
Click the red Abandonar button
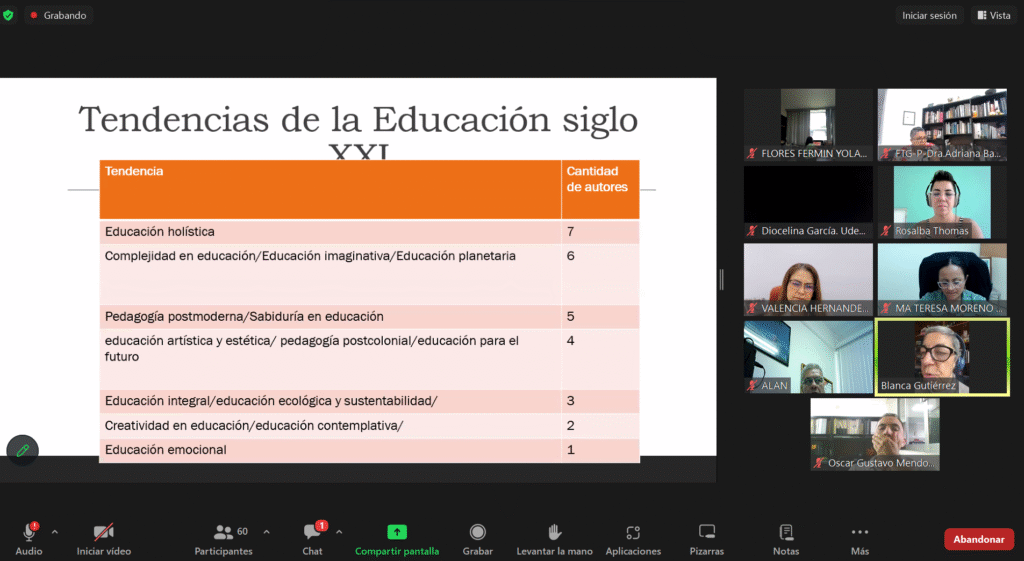(978, 539)
